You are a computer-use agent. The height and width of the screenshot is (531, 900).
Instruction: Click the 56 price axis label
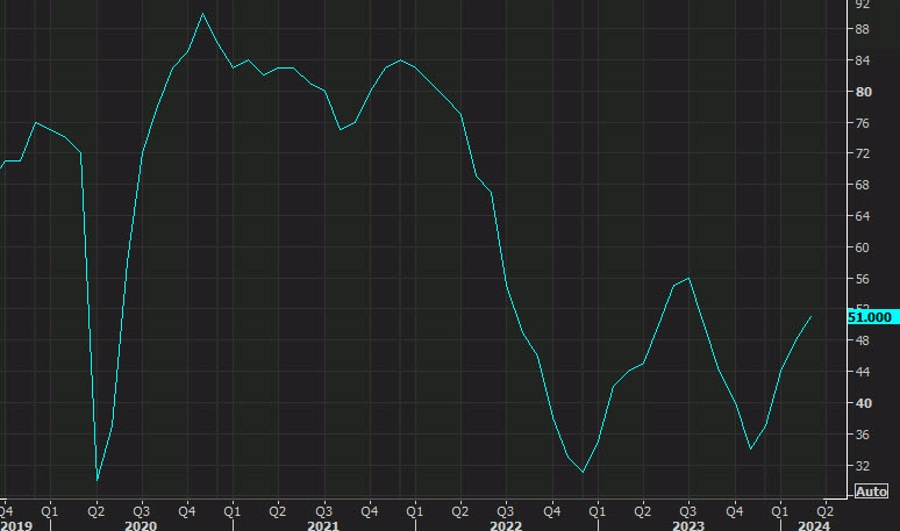click(x=862, y=279)
